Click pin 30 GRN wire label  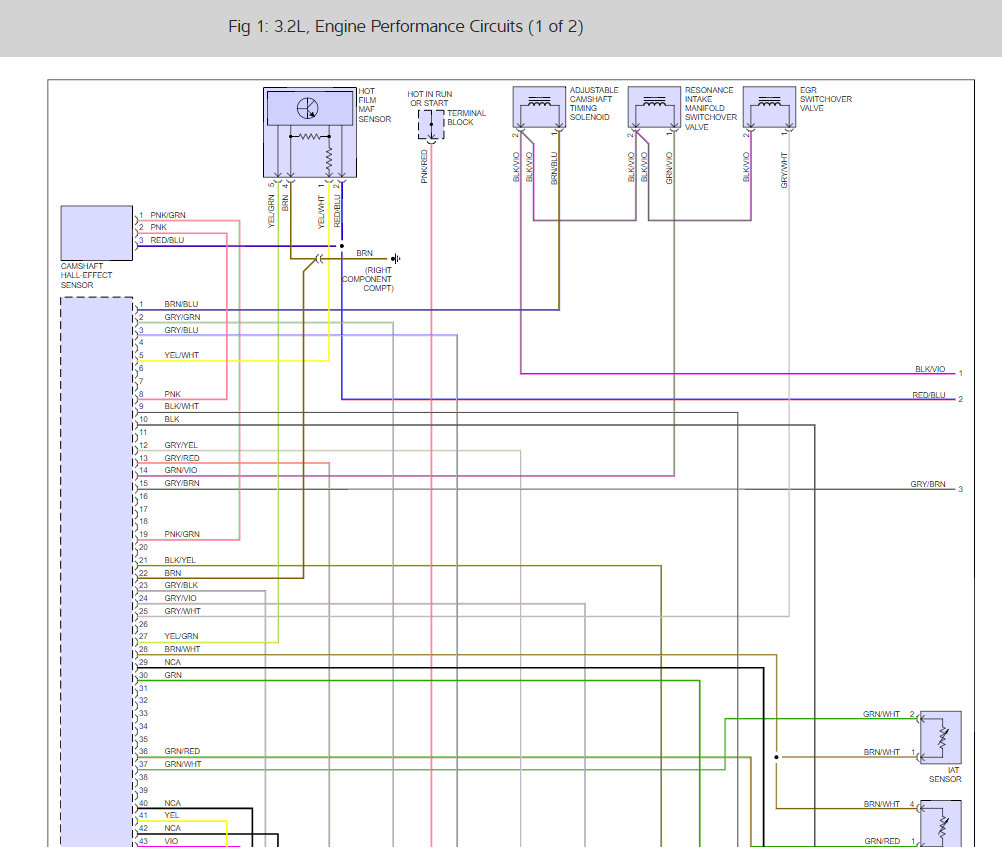pyautogui.click(x=173, y=675)
